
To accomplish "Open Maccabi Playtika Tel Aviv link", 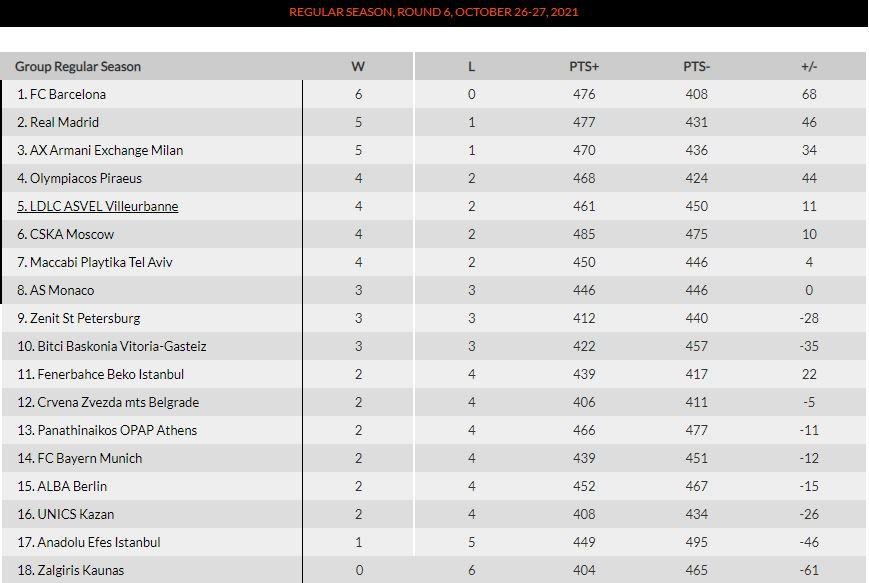I will [95, 262].
